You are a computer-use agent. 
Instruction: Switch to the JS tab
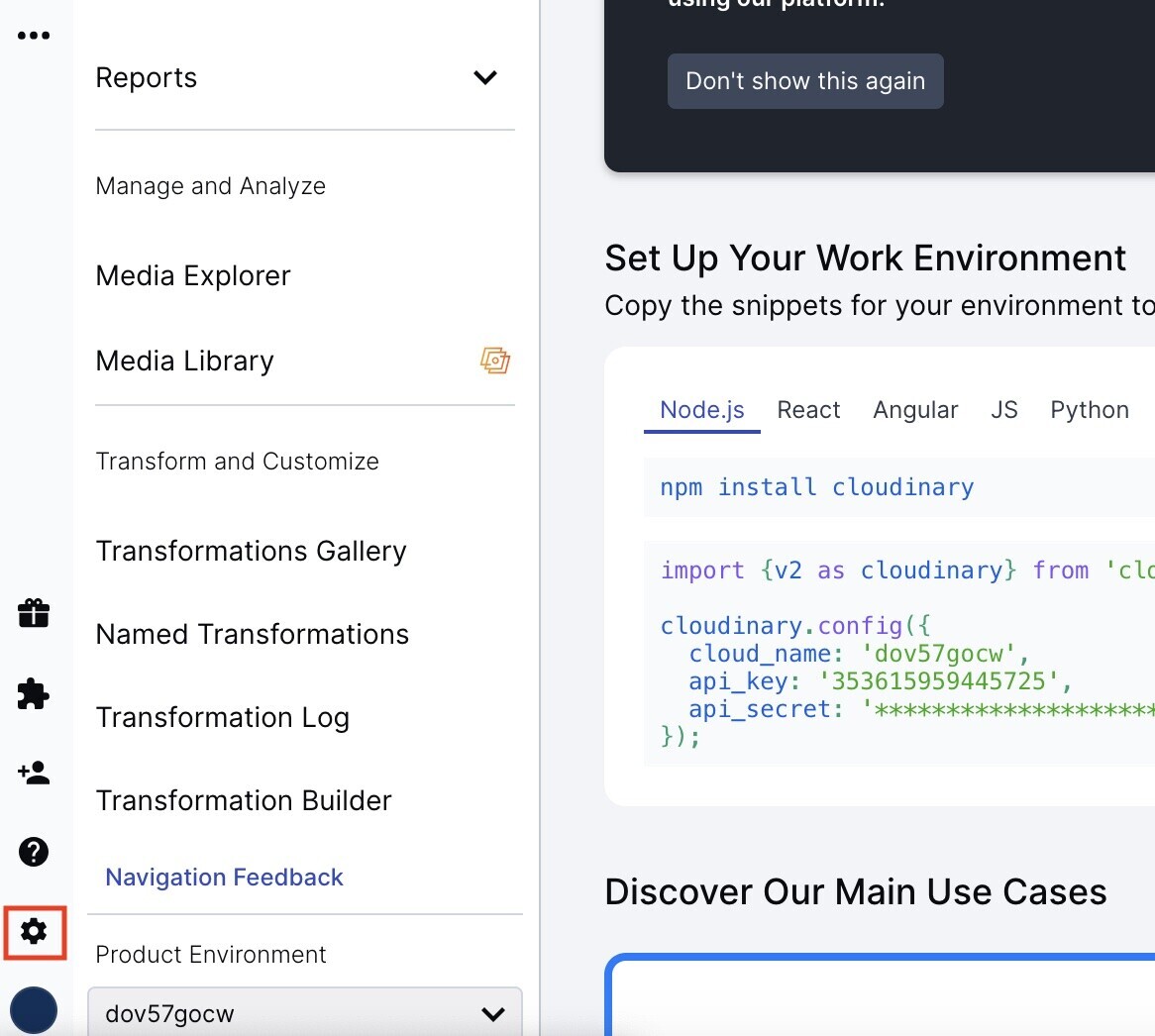click(x=1004, y=409)
